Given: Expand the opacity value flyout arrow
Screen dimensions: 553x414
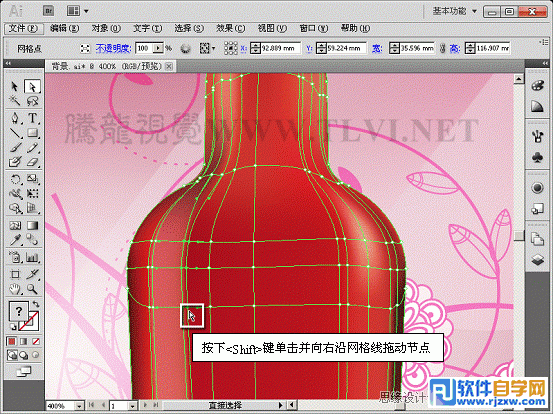Looking at the screenshot, I should pyautogui.click(x=159, y=48).
